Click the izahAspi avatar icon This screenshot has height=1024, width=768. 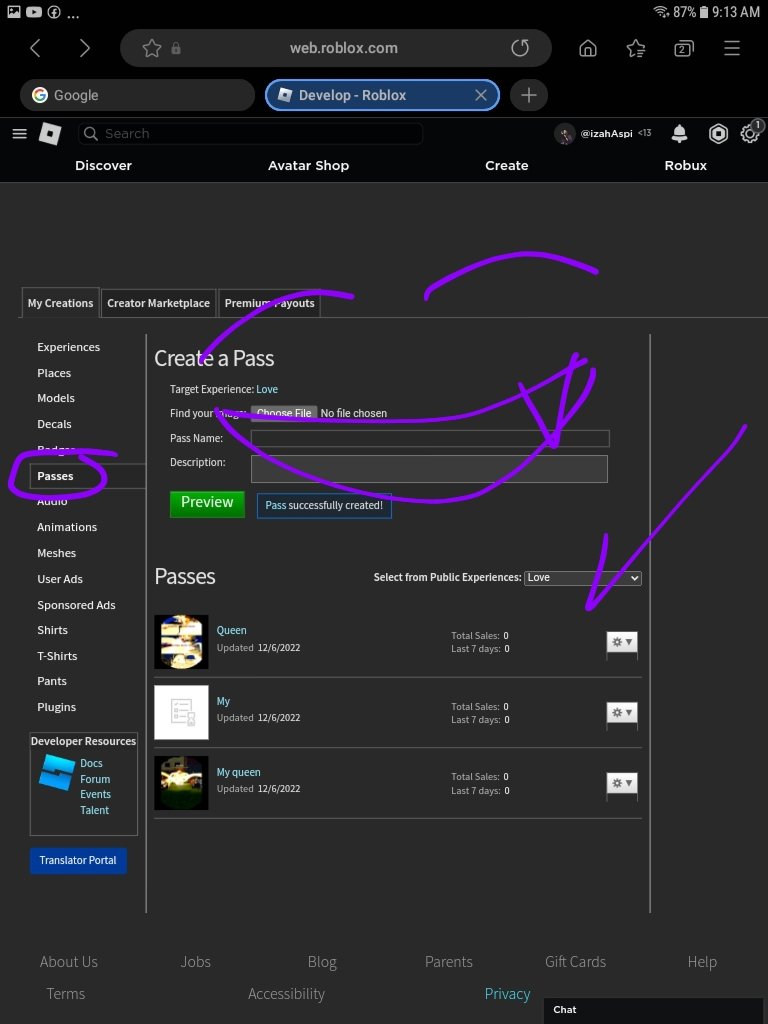point(564,134)
